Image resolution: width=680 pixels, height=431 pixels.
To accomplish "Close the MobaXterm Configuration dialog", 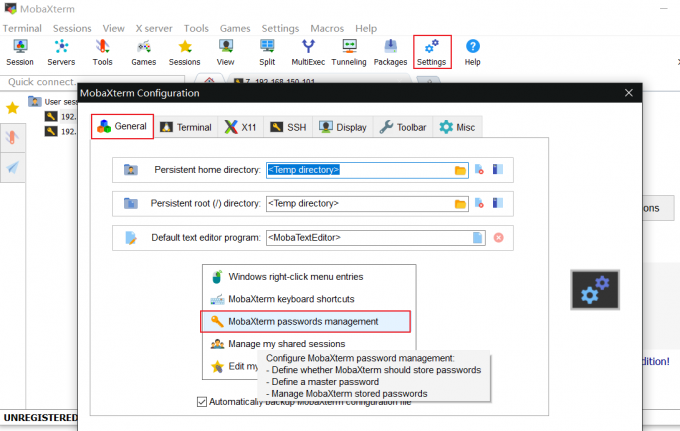I will click(x=629, y=93).
